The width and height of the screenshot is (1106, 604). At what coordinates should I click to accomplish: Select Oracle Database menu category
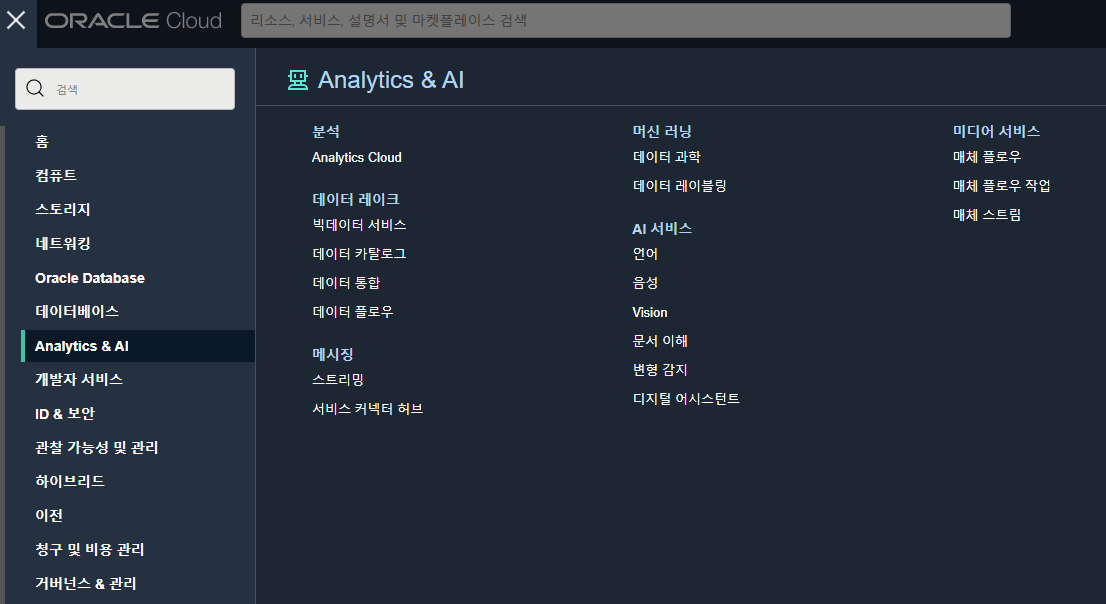click(90, 278)
